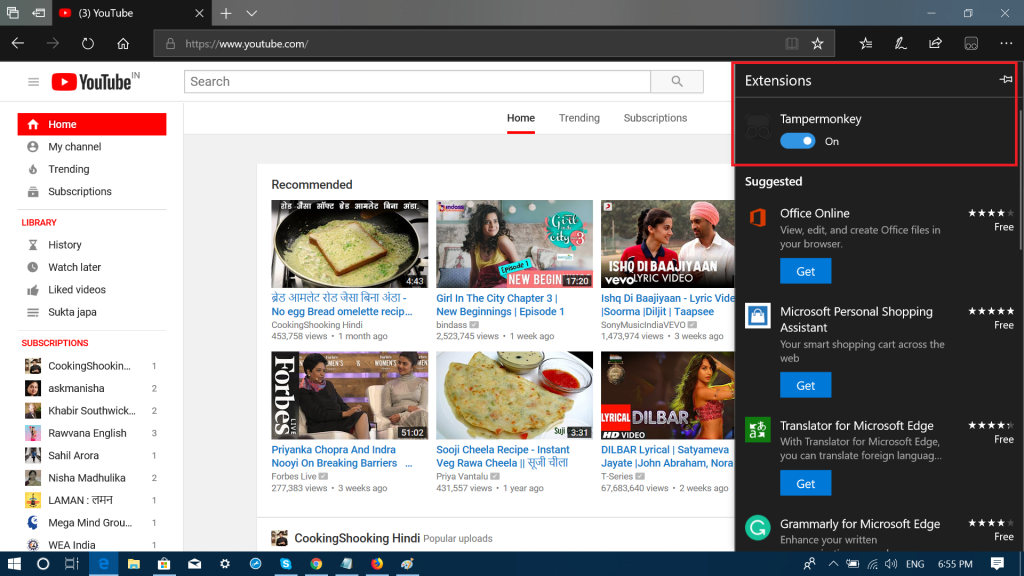Play Girl In The City thumbnail
This screenshot has height=576, width=1024.
pos(515,244)
